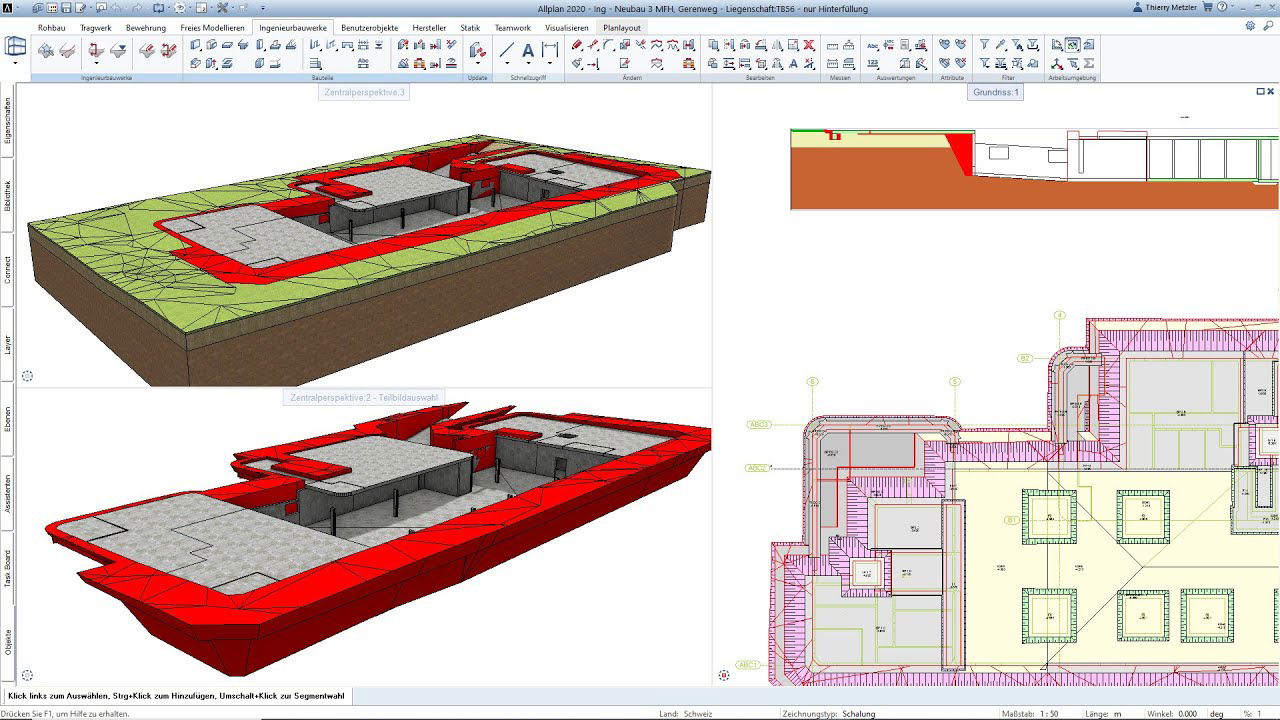The image size is (1280, 720).
Task: Click the funnel filter icon in Filter group
Action: pos(984,45)
